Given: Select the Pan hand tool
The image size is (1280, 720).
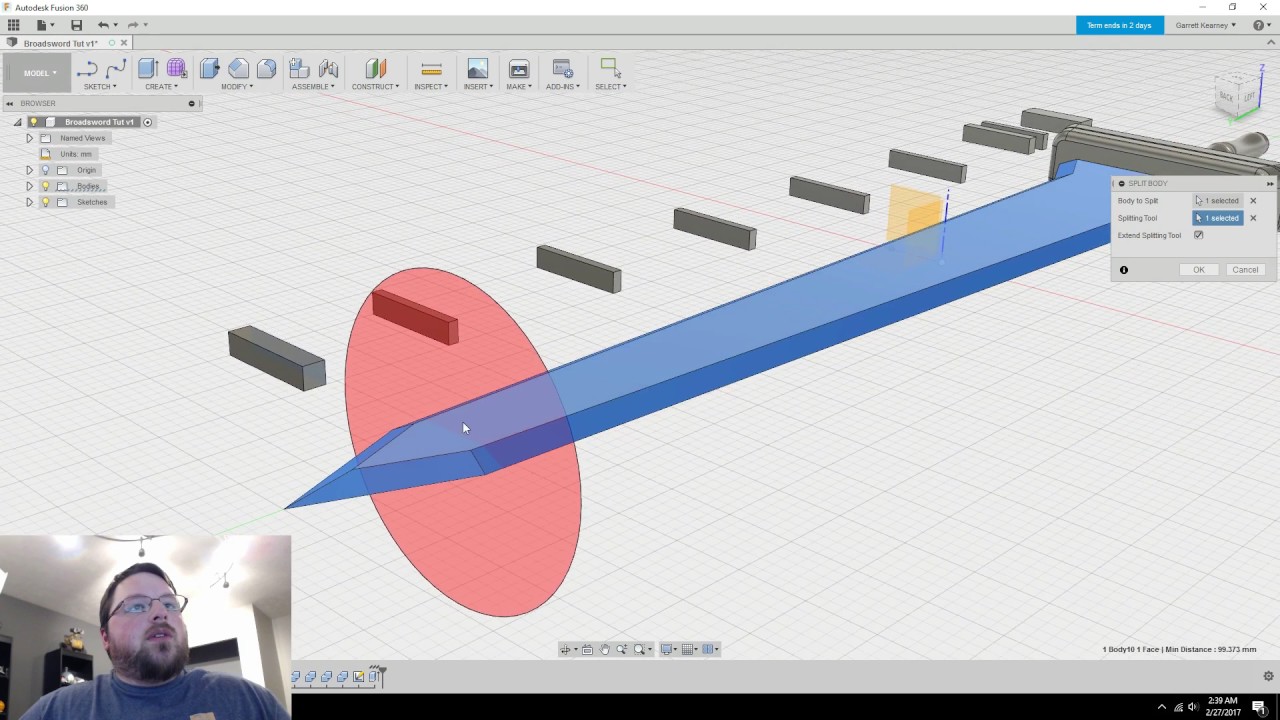Looking at the screenshot, I should click(x=605, y=650).
